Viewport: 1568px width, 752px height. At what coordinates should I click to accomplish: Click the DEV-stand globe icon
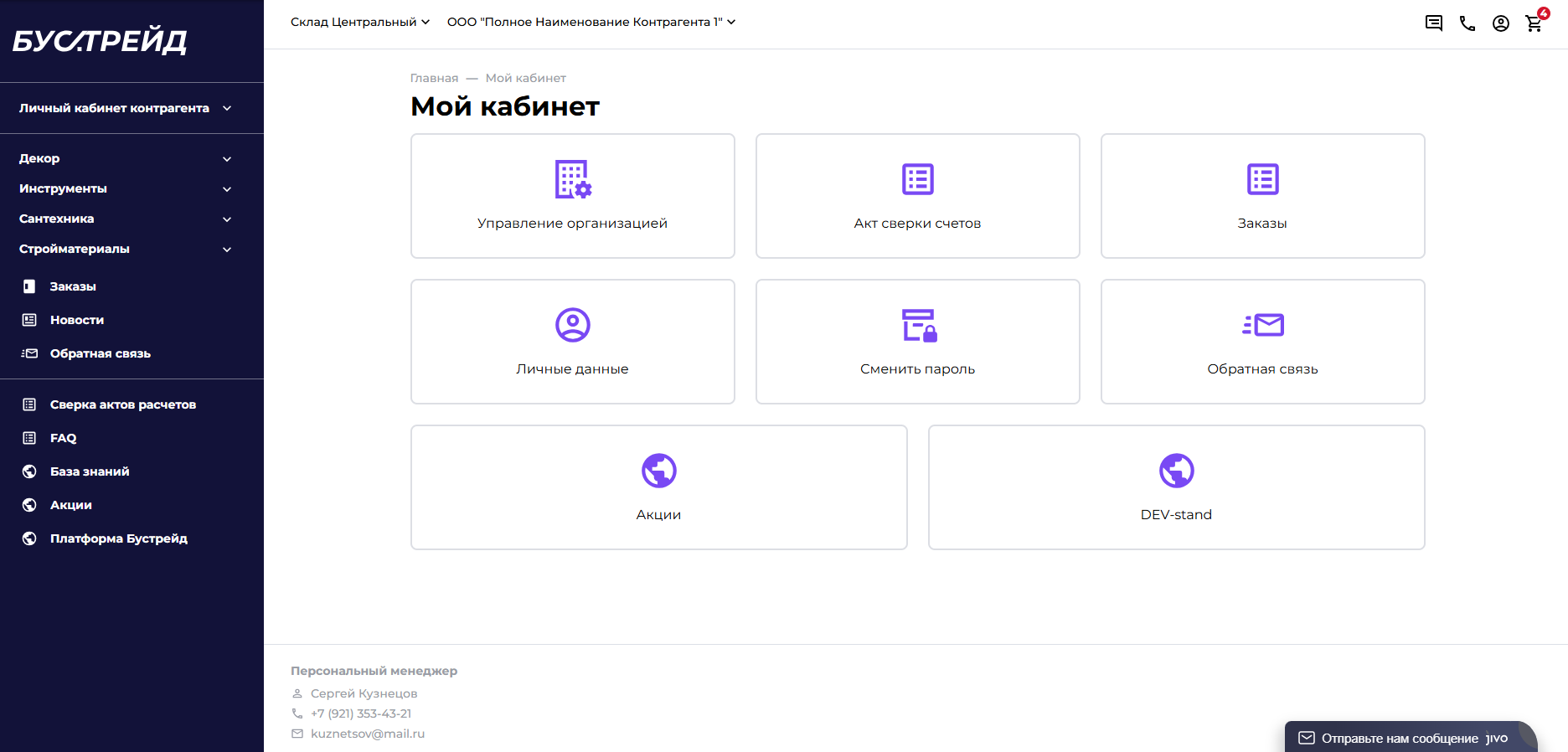tap(1176, 471)
